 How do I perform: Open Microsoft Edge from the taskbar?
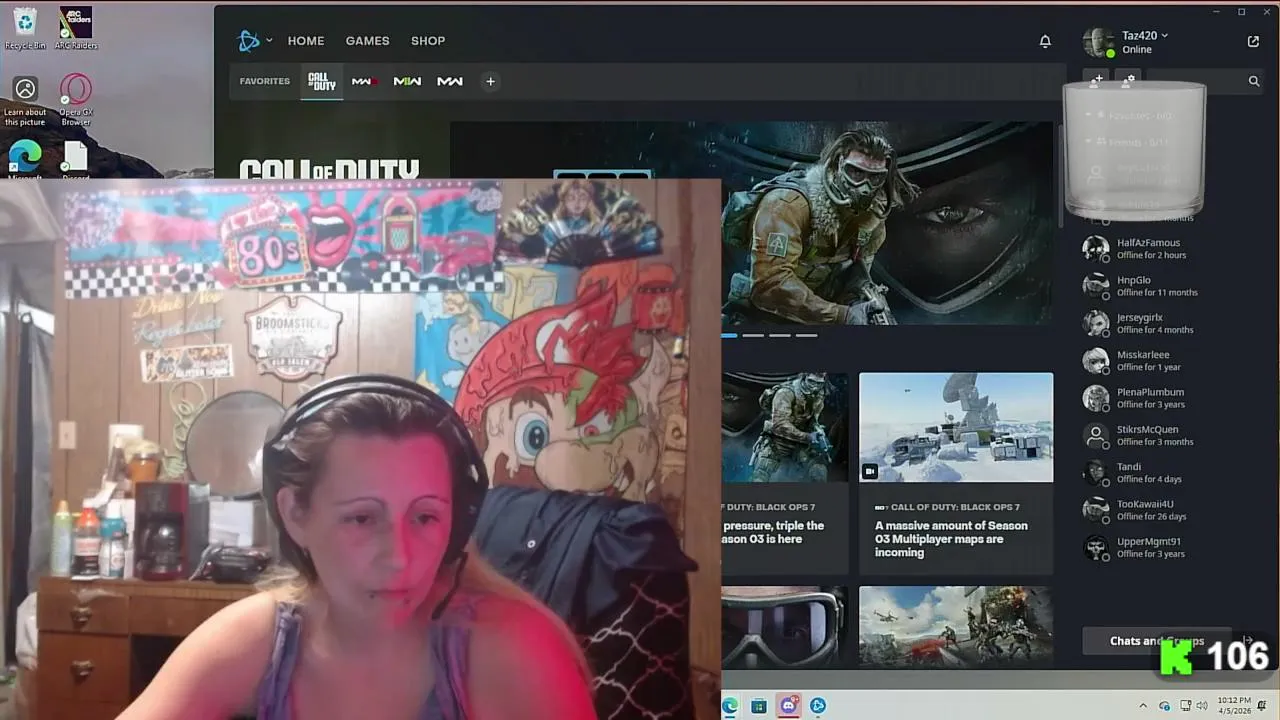coord(730,706)
